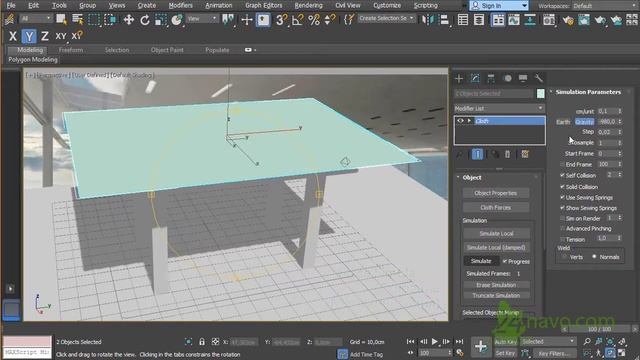Activate the Select and Scale tool

160,20
